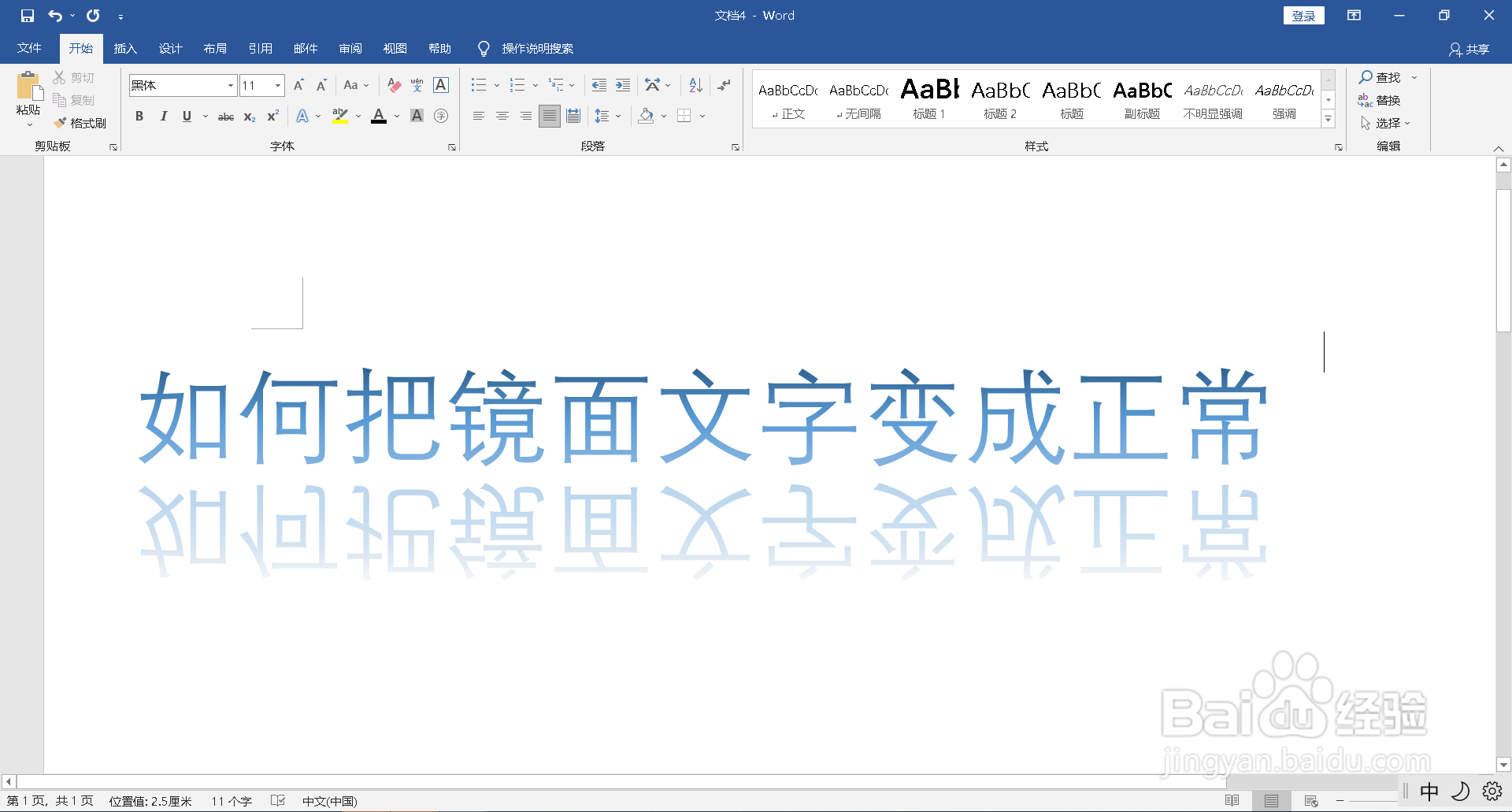
Task: Switch to the 审阅 tab
Action: click(x=350, y=48)
